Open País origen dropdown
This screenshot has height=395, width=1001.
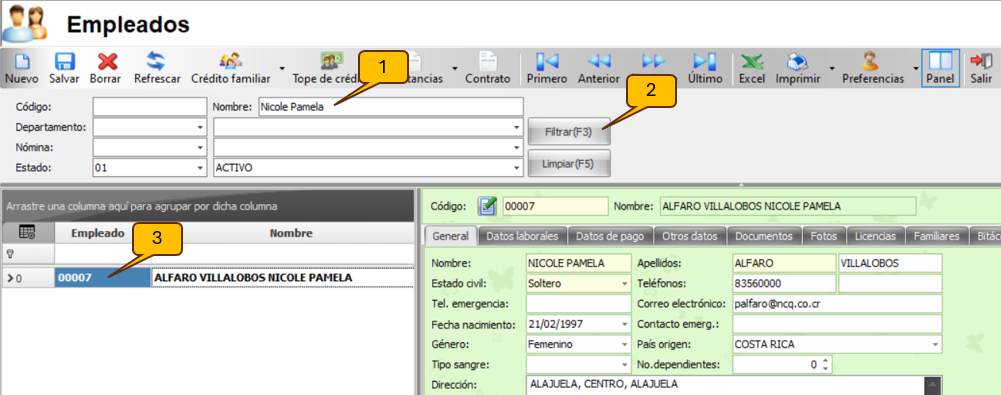coord(935,345)
